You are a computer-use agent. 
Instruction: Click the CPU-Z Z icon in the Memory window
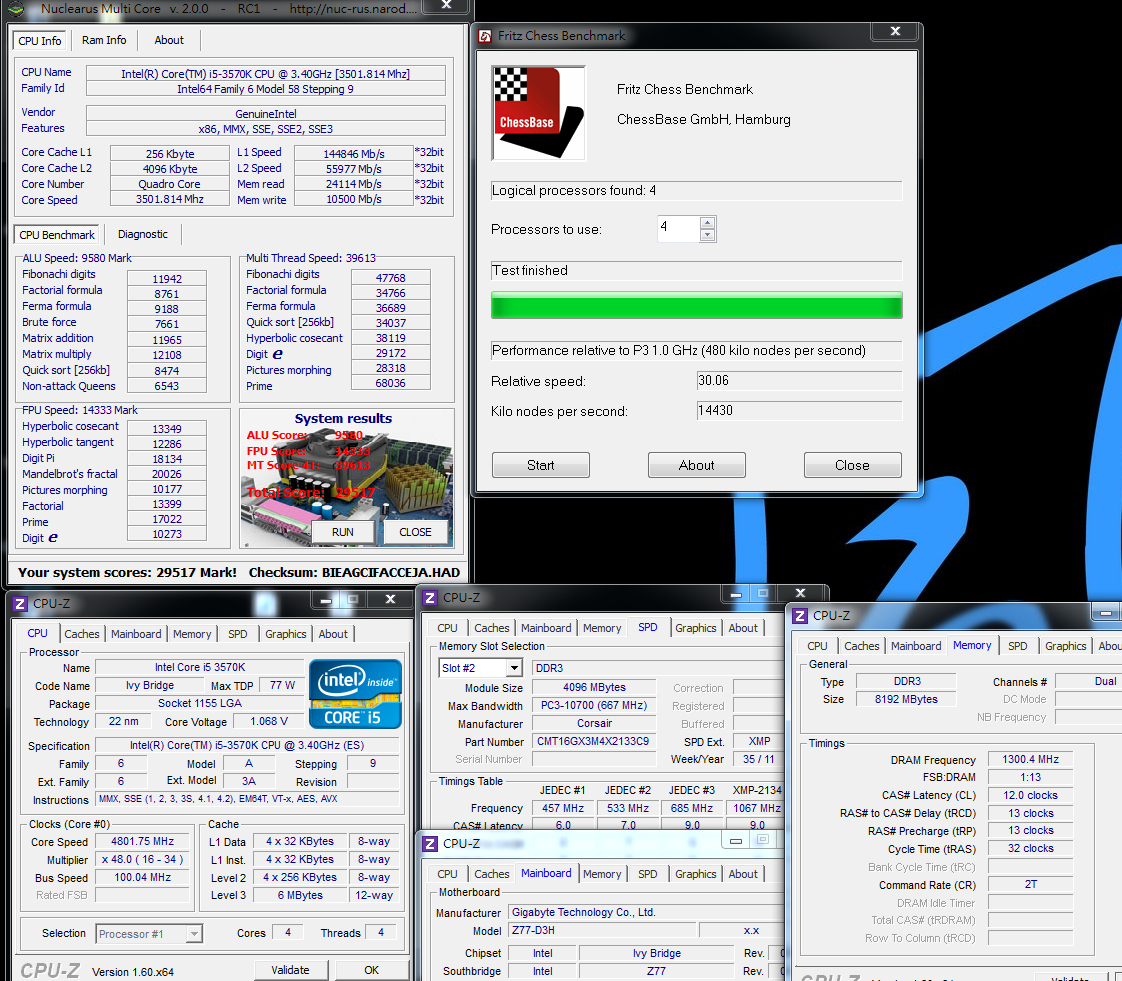pos(800,615)
